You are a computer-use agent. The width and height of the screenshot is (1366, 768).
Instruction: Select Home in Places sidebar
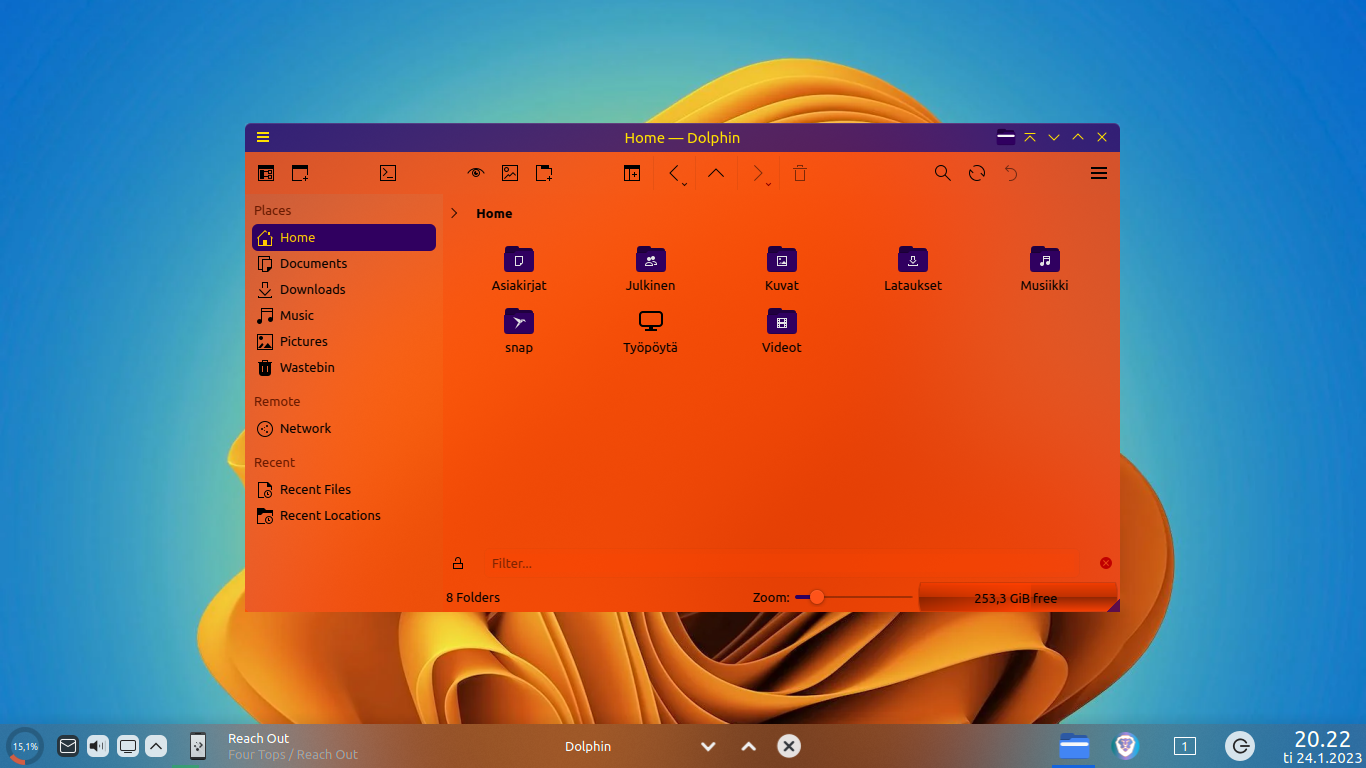344,237
